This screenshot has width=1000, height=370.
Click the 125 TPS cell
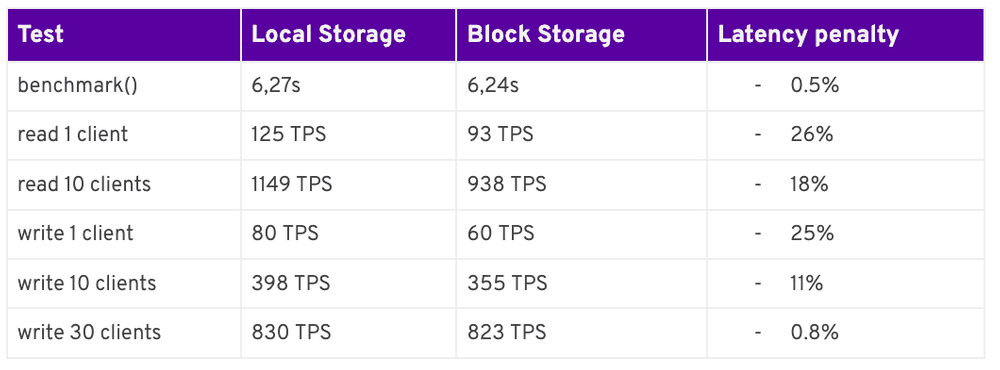[x=288, y=134]
